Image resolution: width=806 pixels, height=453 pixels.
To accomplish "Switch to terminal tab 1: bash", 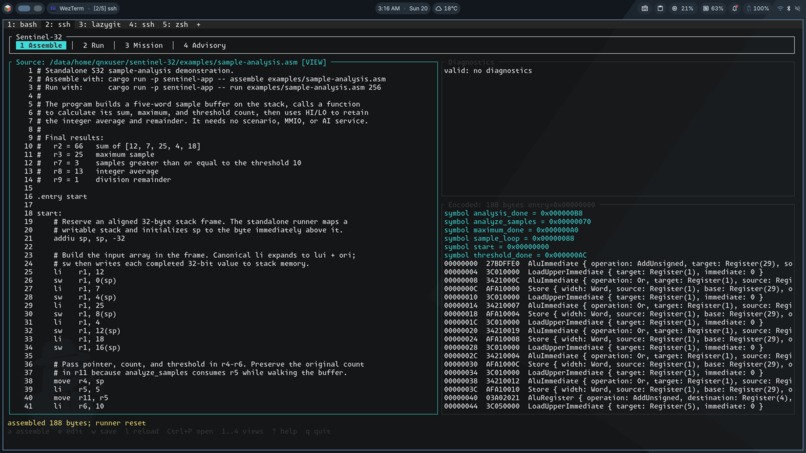I will (22, 24).
